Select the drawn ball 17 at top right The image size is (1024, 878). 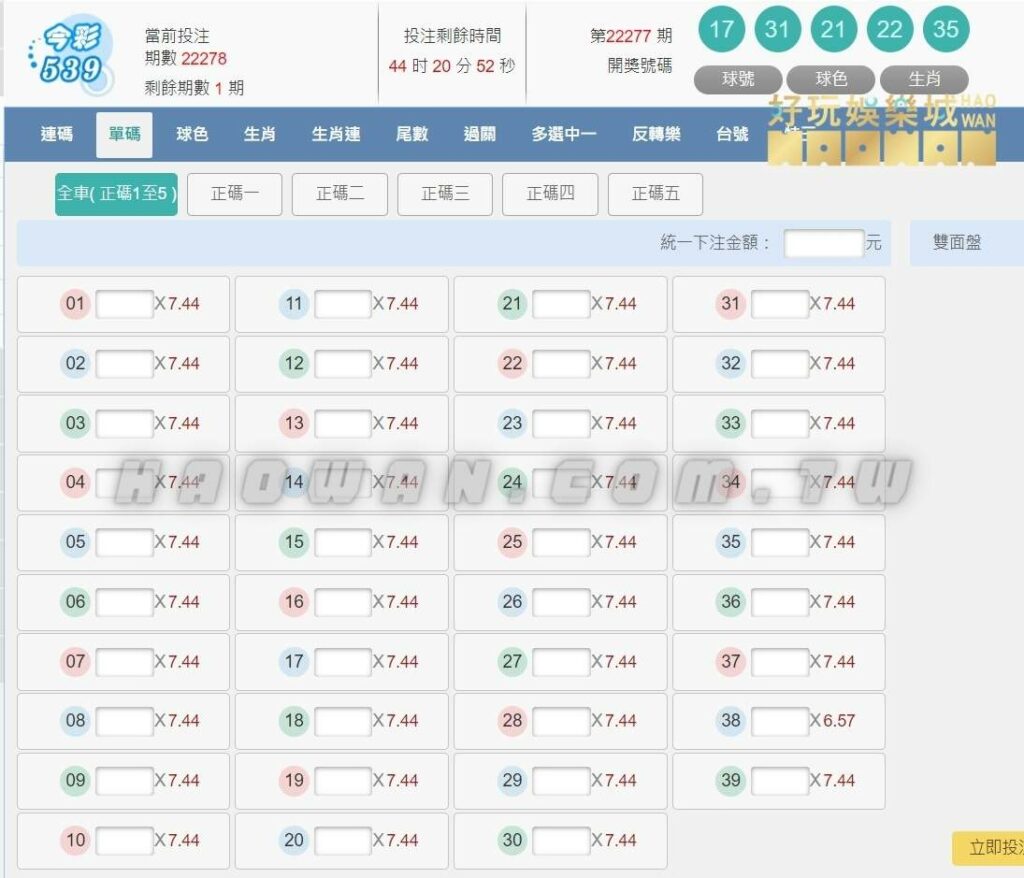(x=722, y=29)
